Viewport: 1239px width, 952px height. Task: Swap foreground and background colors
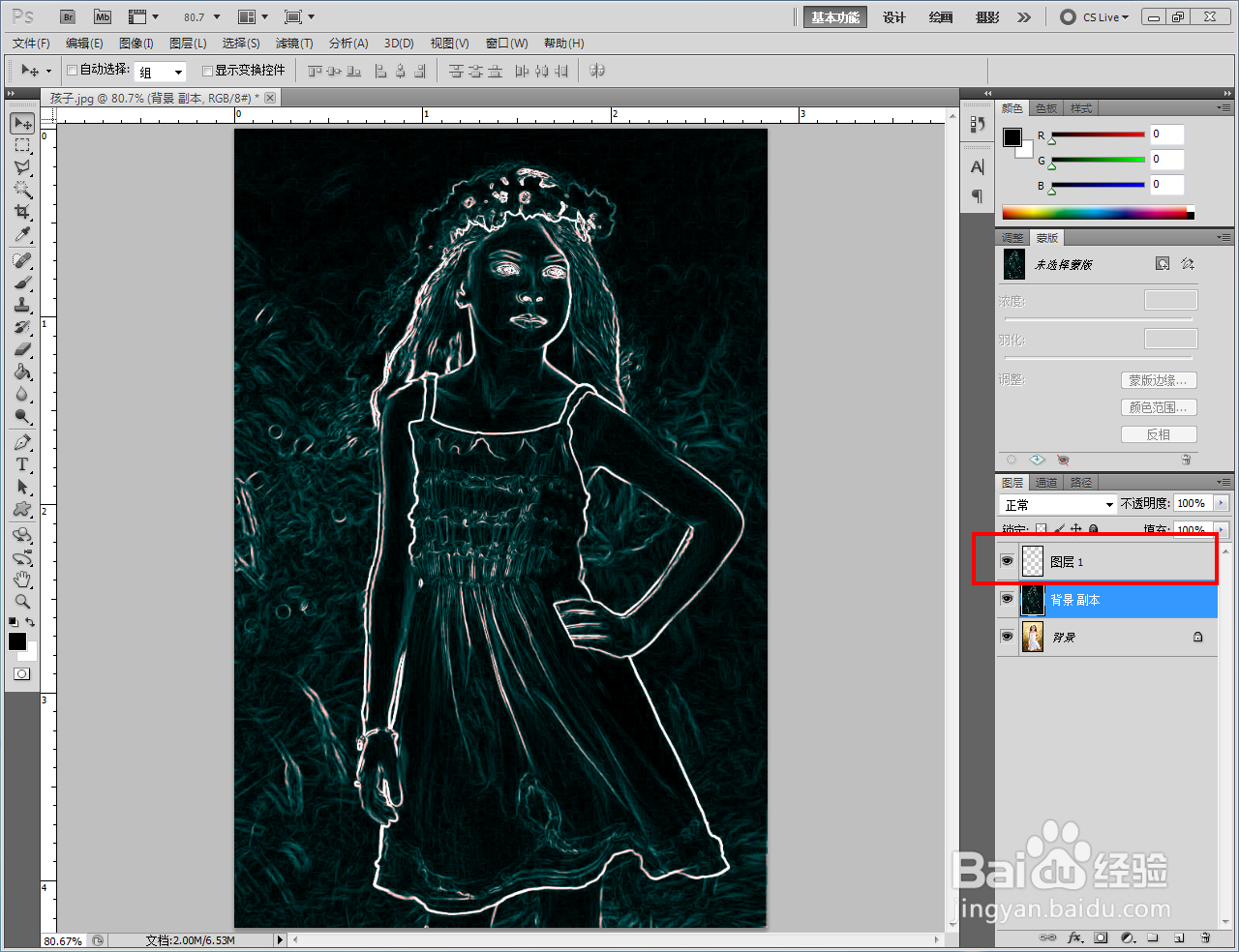click(31, 622)
